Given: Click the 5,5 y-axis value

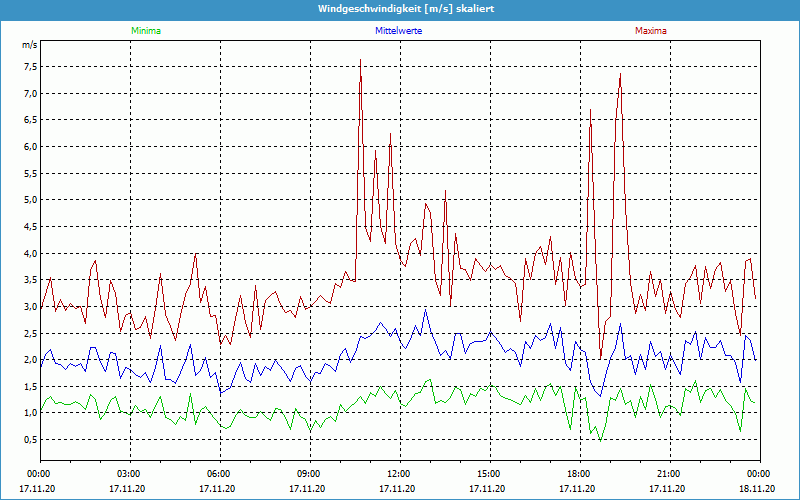Looking at the screenshot, I should click(30, 173).
